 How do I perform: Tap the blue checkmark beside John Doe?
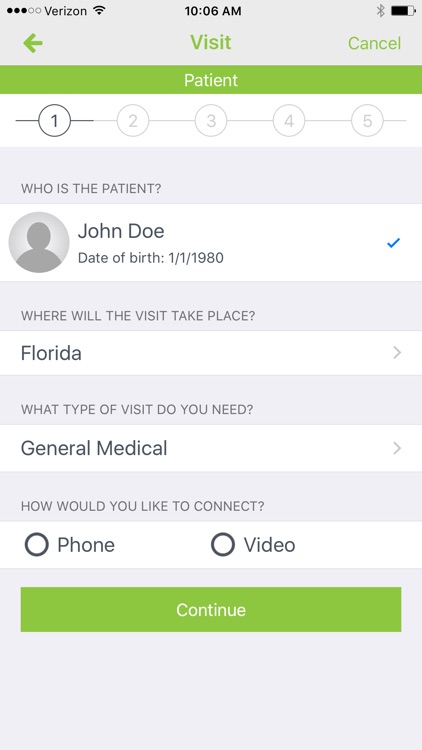pyautogui.click(x=393, y=243)
